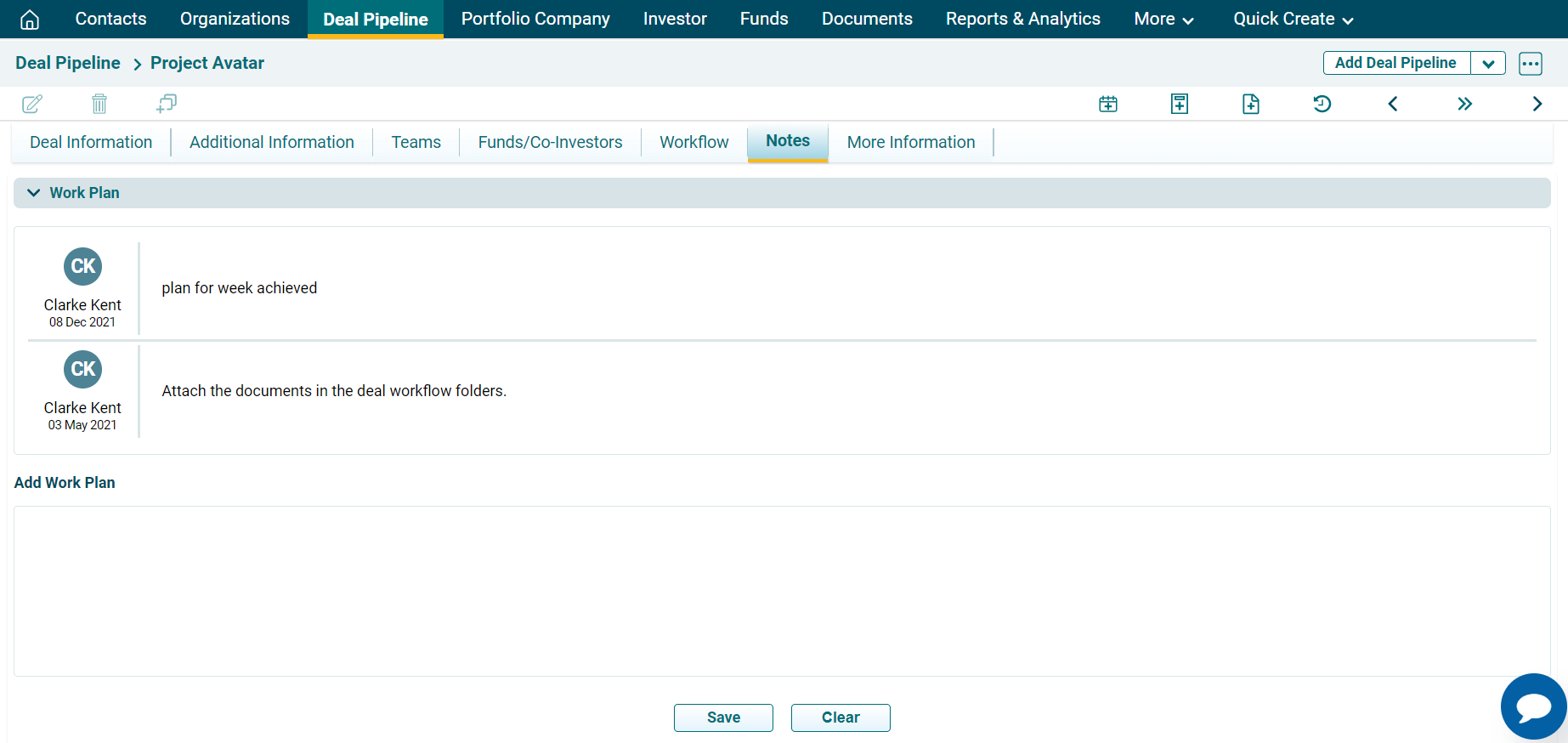
Task: Click the delete trash can icon
Action: point(99,104)
